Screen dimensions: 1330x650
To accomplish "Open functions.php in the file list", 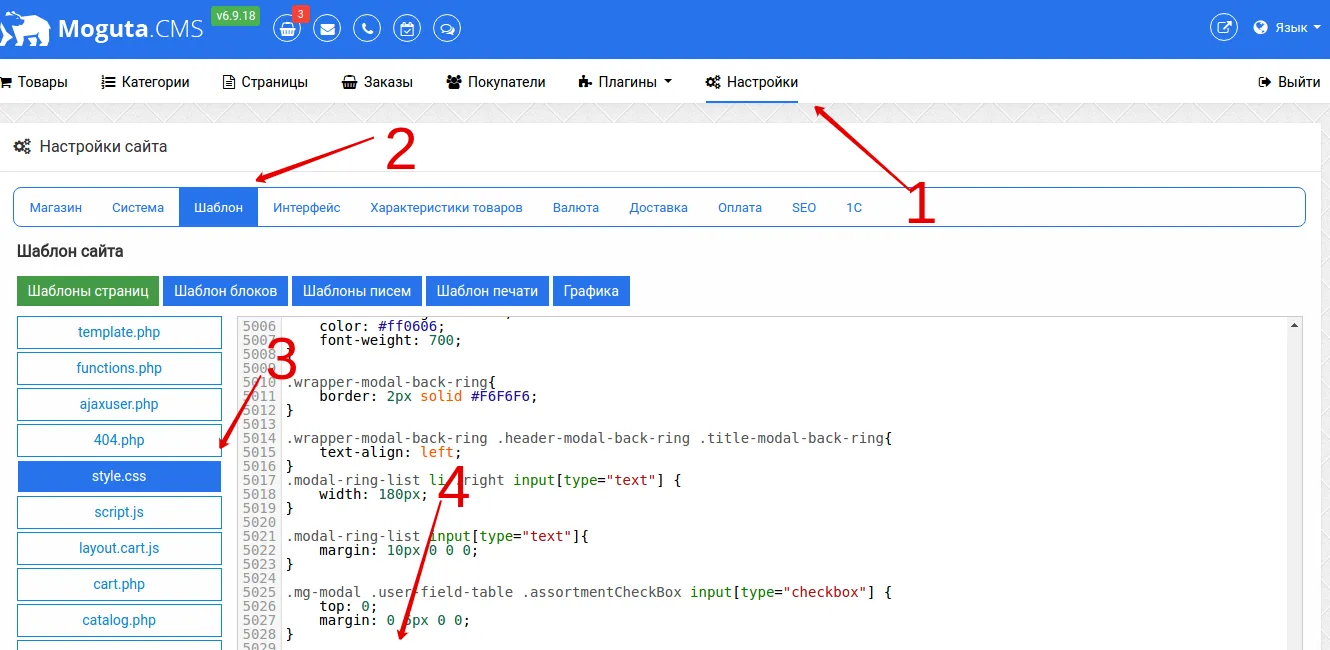I will tap(119, 368).
